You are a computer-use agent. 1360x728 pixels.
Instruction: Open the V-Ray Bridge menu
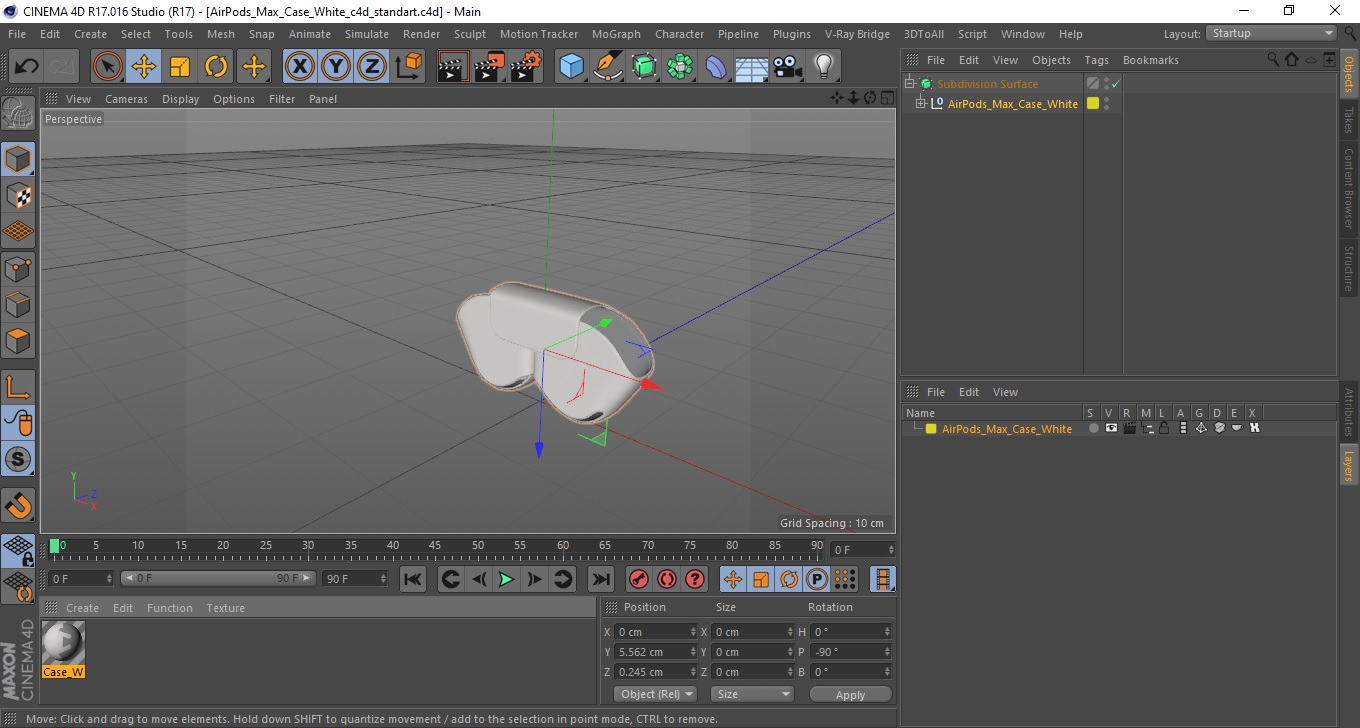click(857, 34)
